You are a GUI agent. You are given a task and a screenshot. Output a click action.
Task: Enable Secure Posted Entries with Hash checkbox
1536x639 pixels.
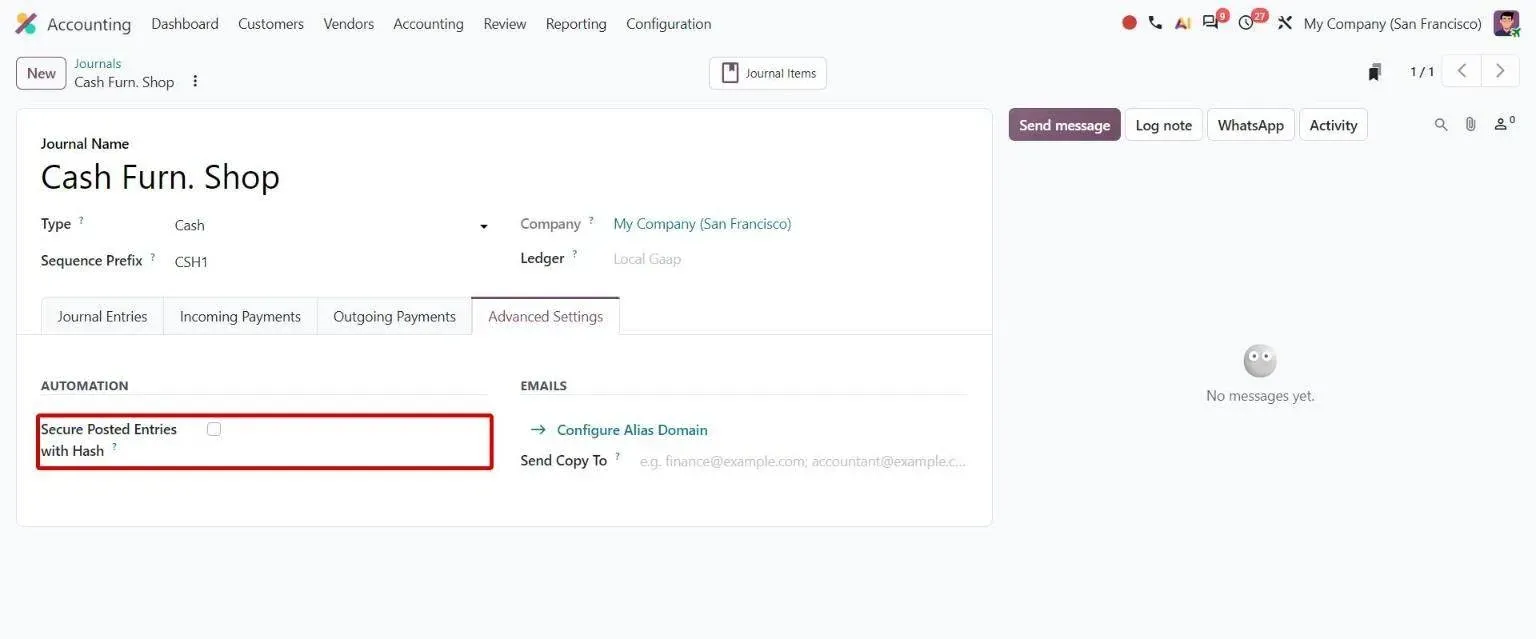[x=214, y=429]
